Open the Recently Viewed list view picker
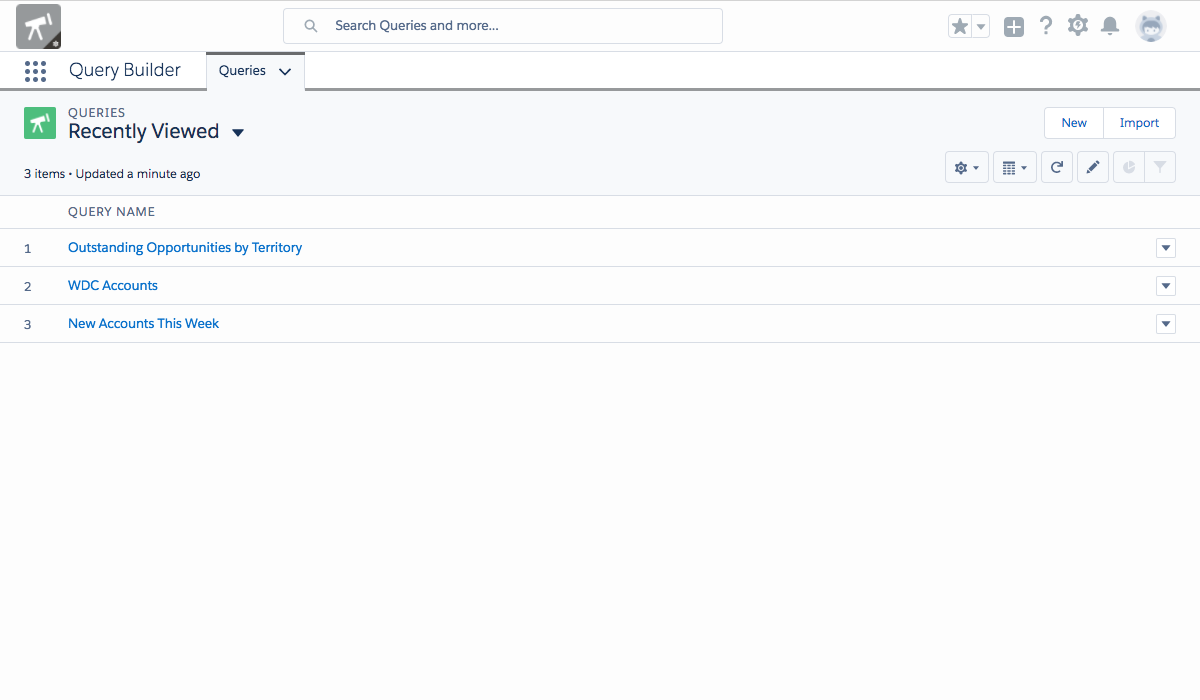This screenshot has height=700, width=1200. (238, 132)
